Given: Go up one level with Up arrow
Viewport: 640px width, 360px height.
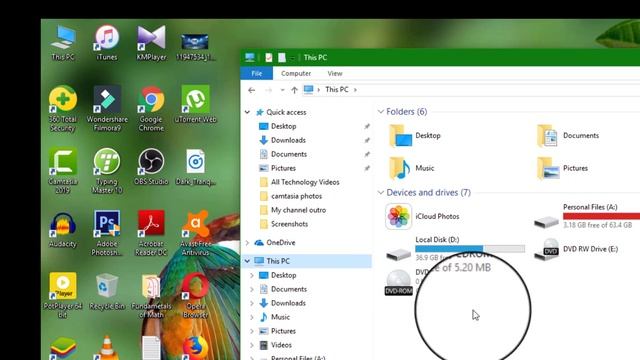Looking at the screenshot, I should pyautogui.click(x=294, y=90).
